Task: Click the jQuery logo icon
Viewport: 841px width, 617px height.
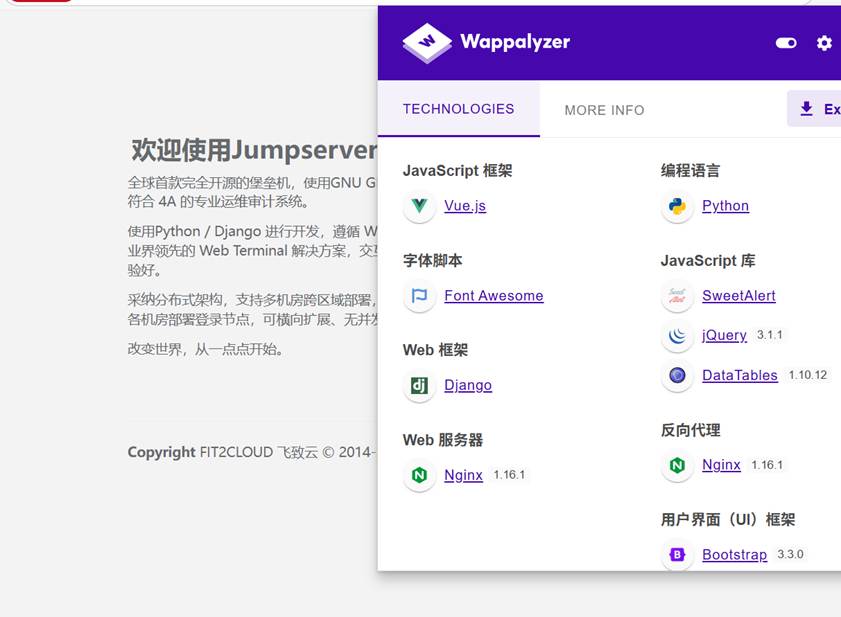Action: coord(677,336)
